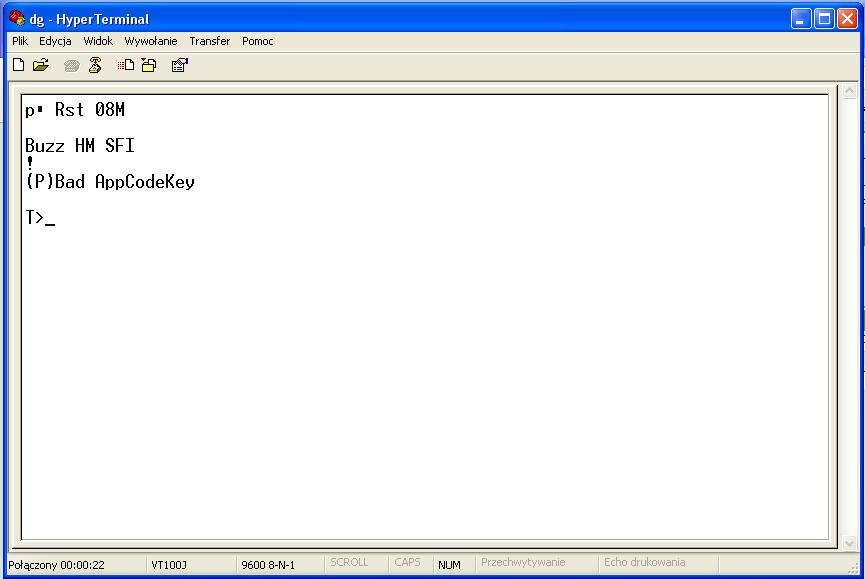Disconnect using the hang-up phone icon
865x579 pixels.
(x=95, y=64)
